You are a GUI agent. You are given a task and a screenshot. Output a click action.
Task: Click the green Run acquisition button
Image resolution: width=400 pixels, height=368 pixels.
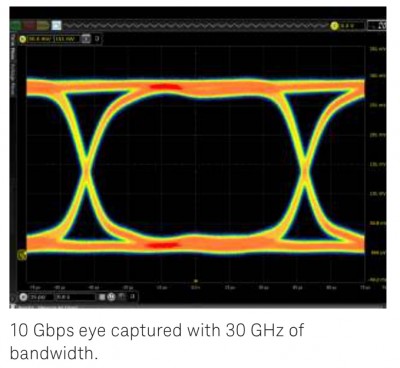16,26
